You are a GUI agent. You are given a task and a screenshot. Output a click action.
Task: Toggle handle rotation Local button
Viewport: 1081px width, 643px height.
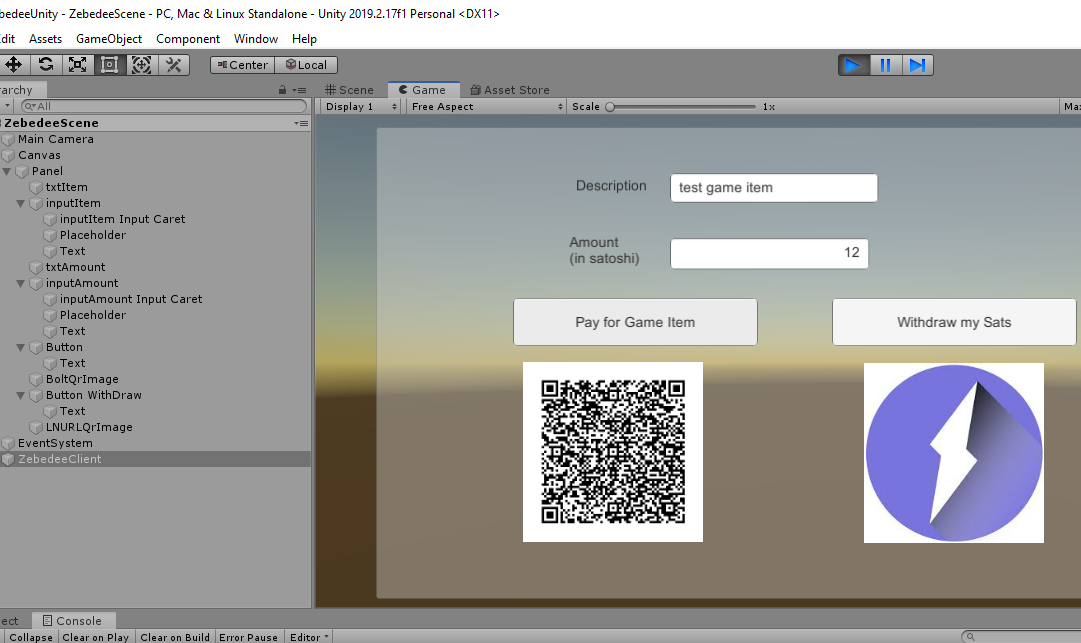coord(306,65)
